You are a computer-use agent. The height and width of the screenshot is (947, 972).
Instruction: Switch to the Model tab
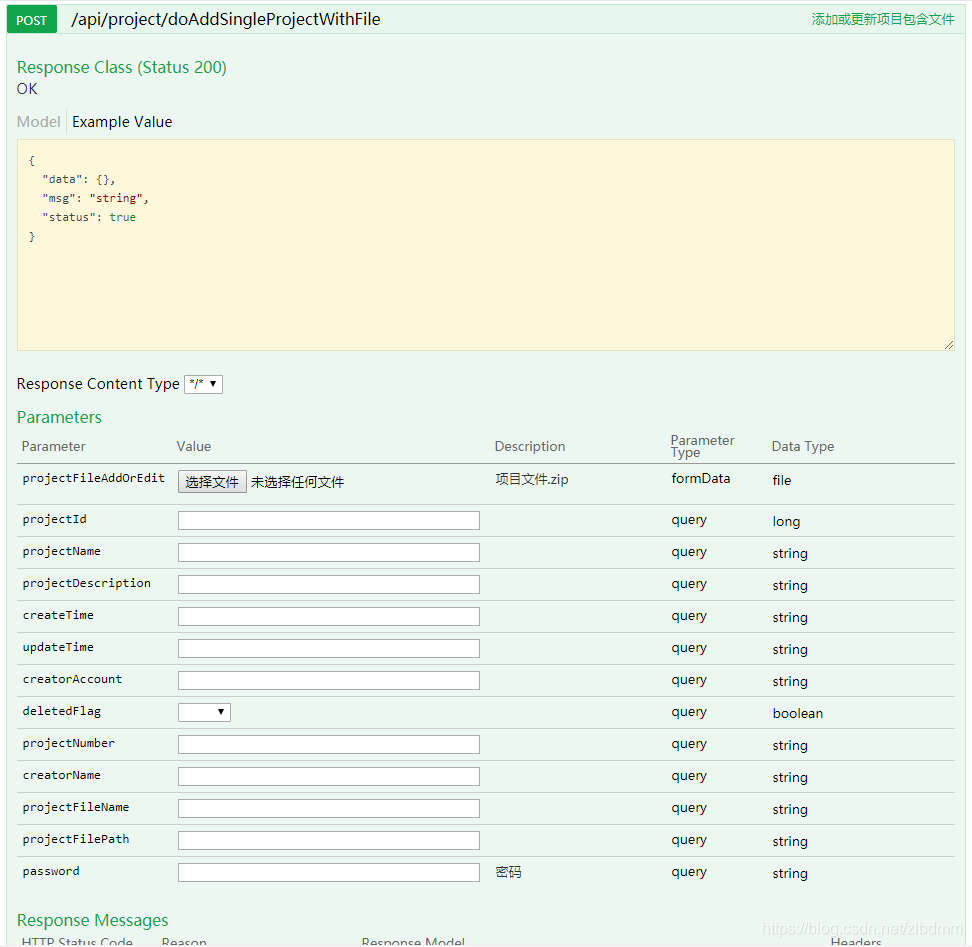click(38, 121)
